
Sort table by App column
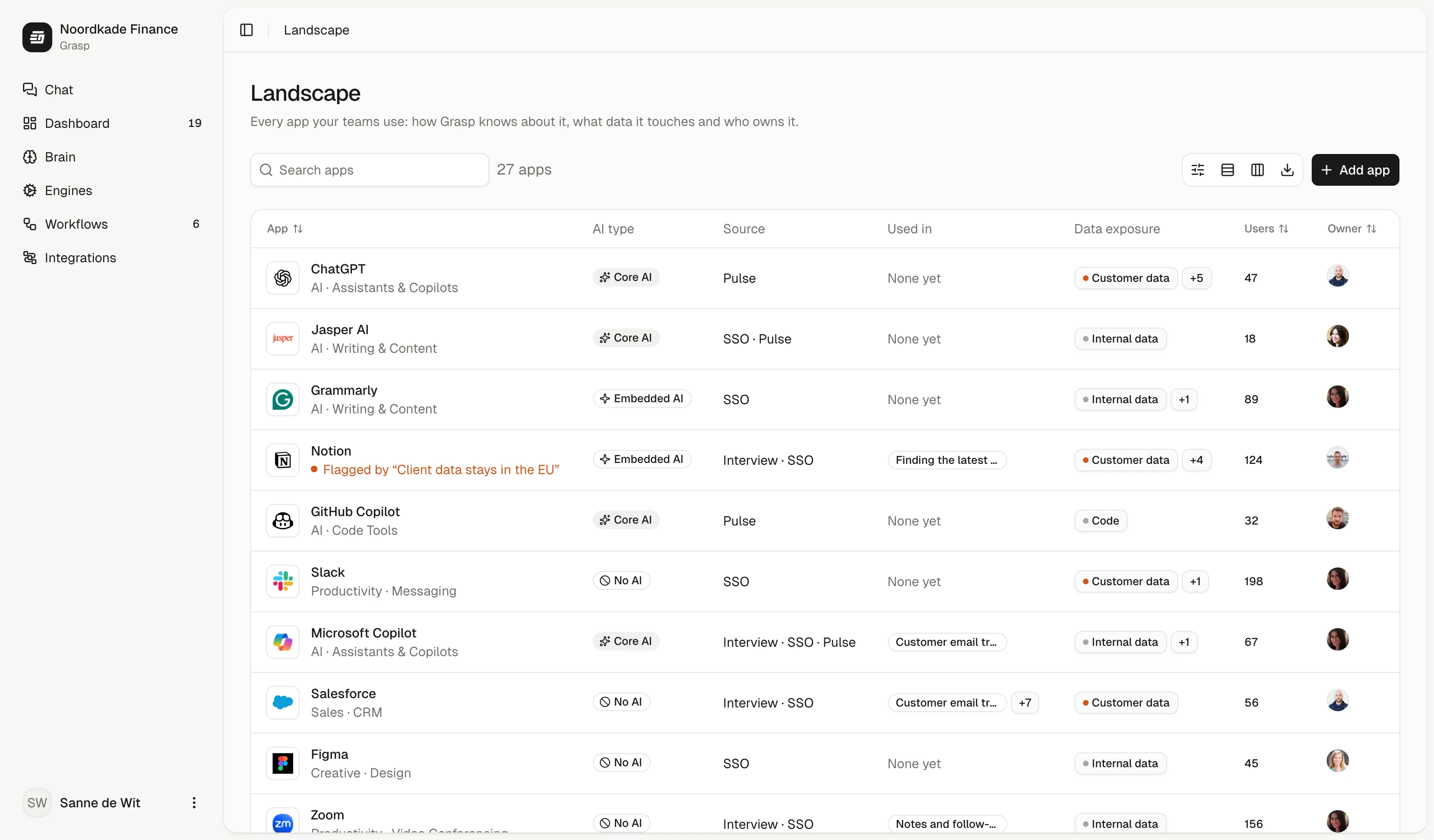coord(285,229)
